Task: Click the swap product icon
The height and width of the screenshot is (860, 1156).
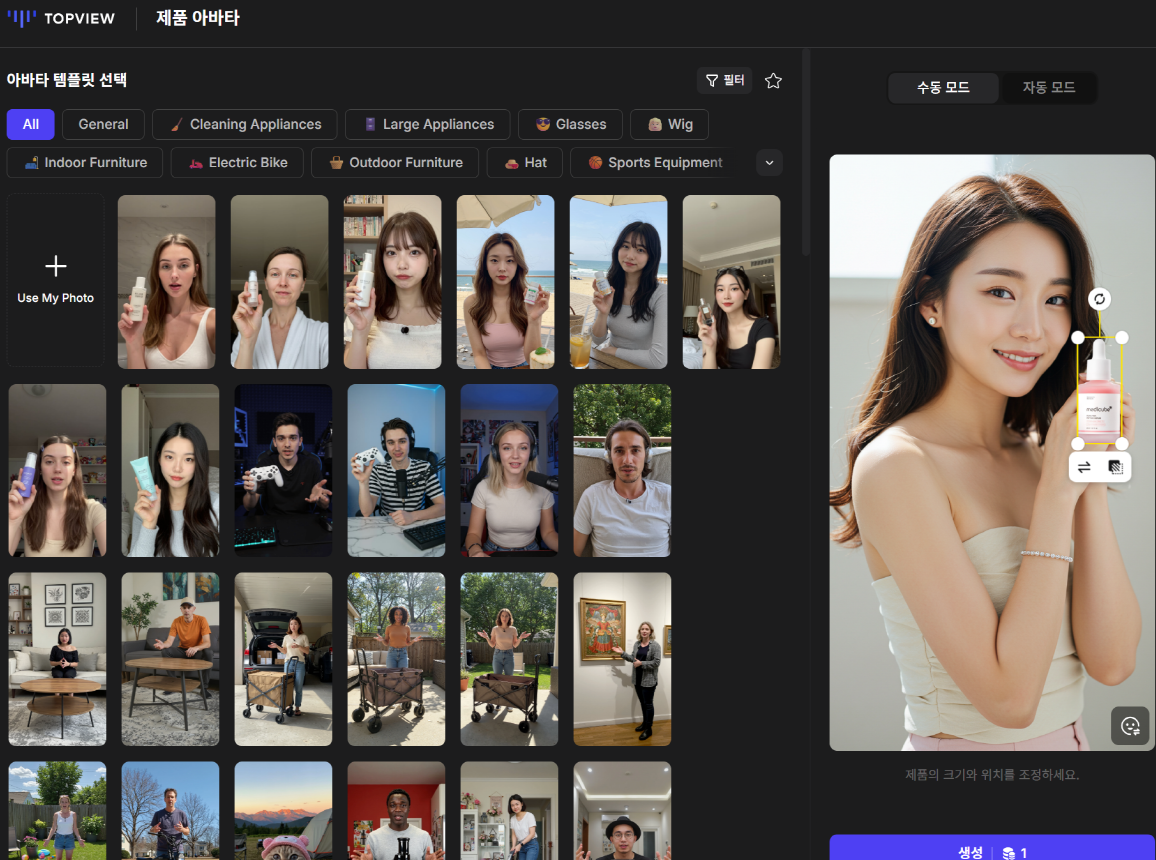Action: point(1084,467)
